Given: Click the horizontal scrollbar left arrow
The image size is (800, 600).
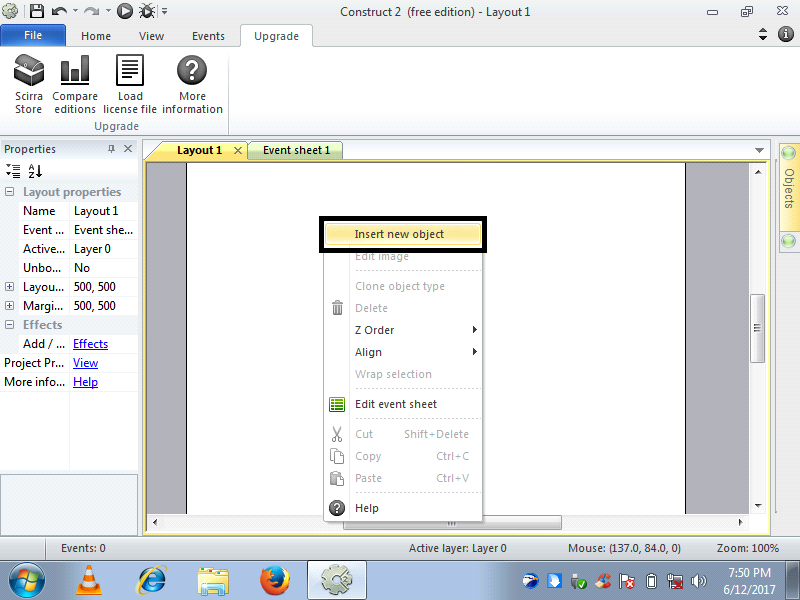Looking at the screenshot, I should 155,522.
